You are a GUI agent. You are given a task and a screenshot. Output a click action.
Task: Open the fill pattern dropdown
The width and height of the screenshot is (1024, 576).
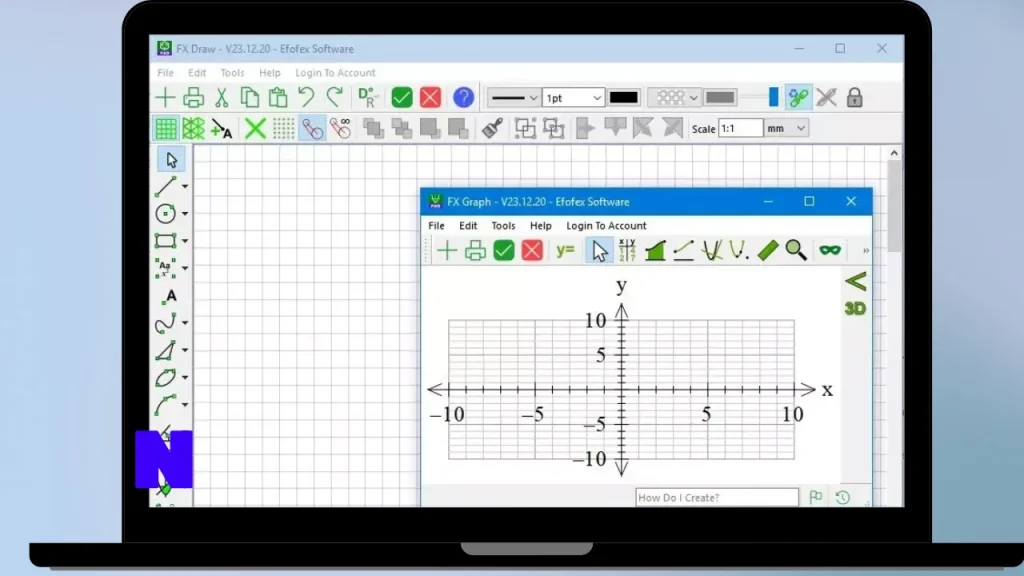tap(675, 98)
